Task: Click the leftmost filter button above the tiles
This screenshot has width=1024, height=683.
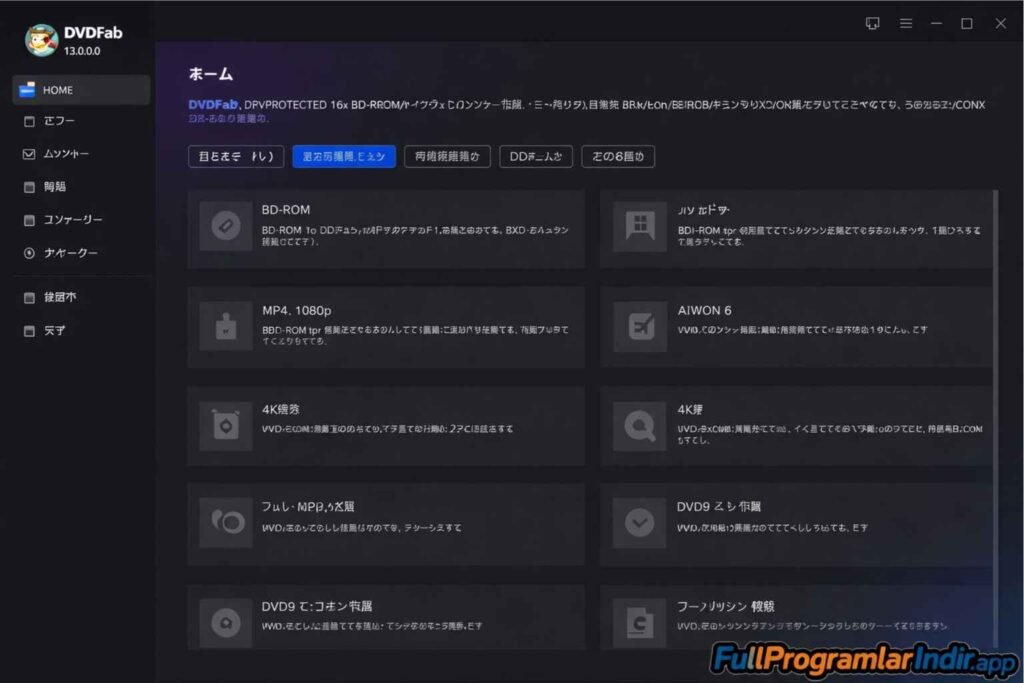Action: pyautogui.click(x=236, y=156)
